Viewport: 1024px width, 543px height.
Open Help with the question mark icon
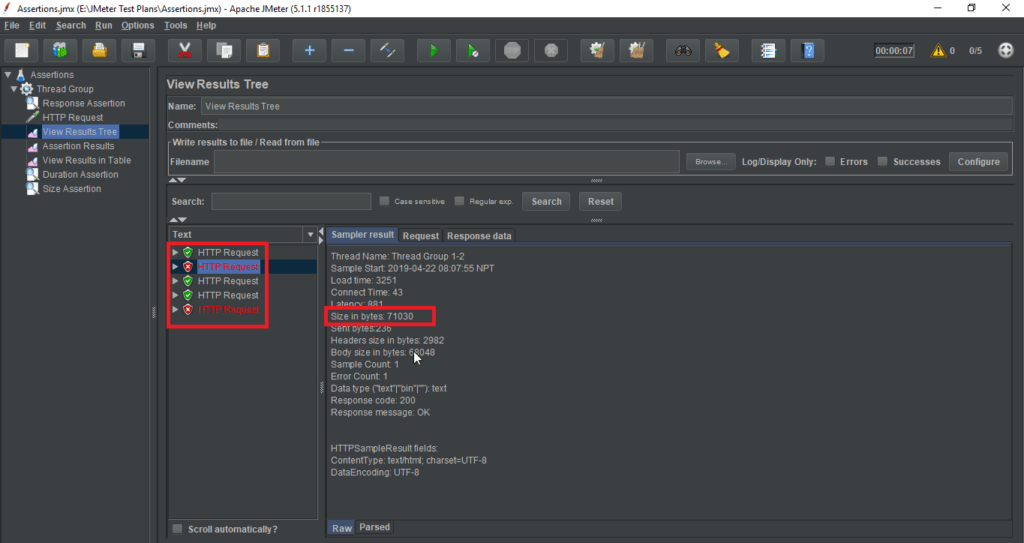tap(808, 50)
